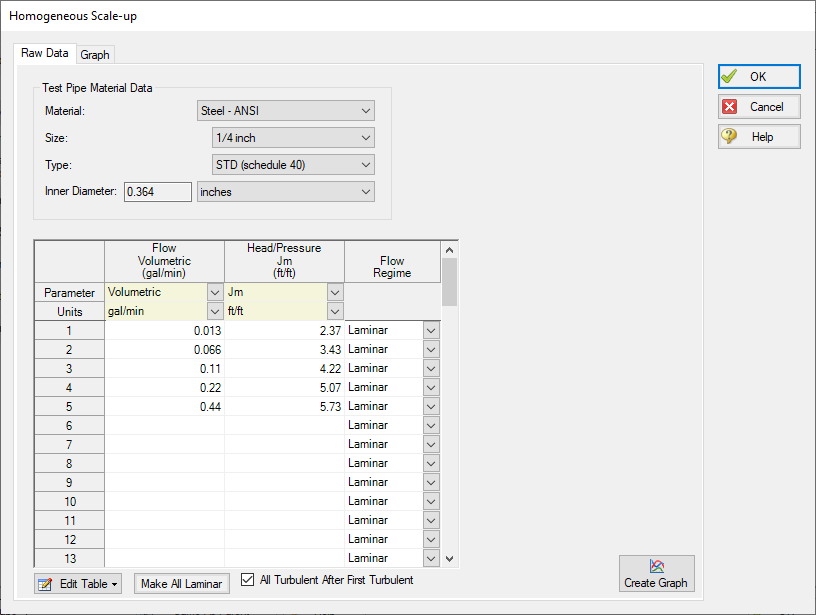Toggle All Turbulent After First Turbulent checkbox
This screenshot has width=816, height=615.
pyautogui.click(x=250, y=580)
